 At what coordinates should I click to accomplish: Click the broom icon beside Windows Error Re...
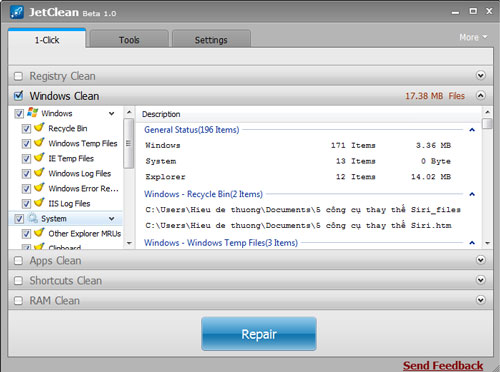pos(39,187)
